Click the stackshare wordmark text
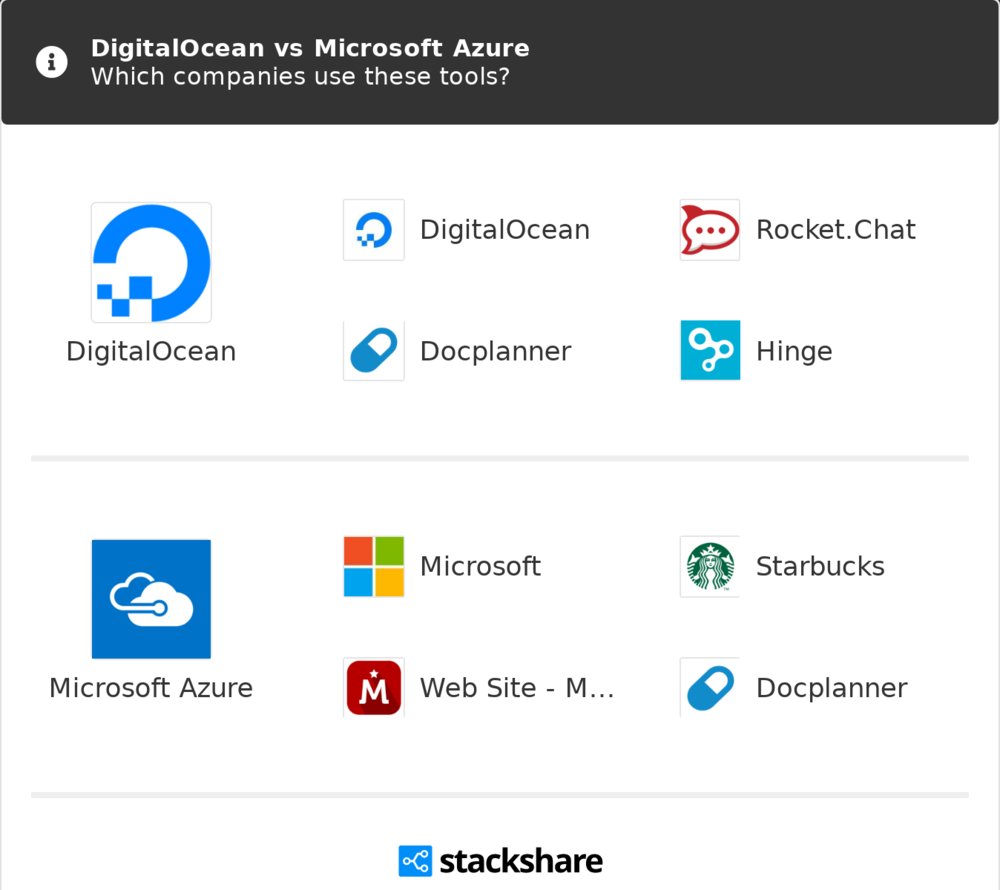 click(521, 860)
